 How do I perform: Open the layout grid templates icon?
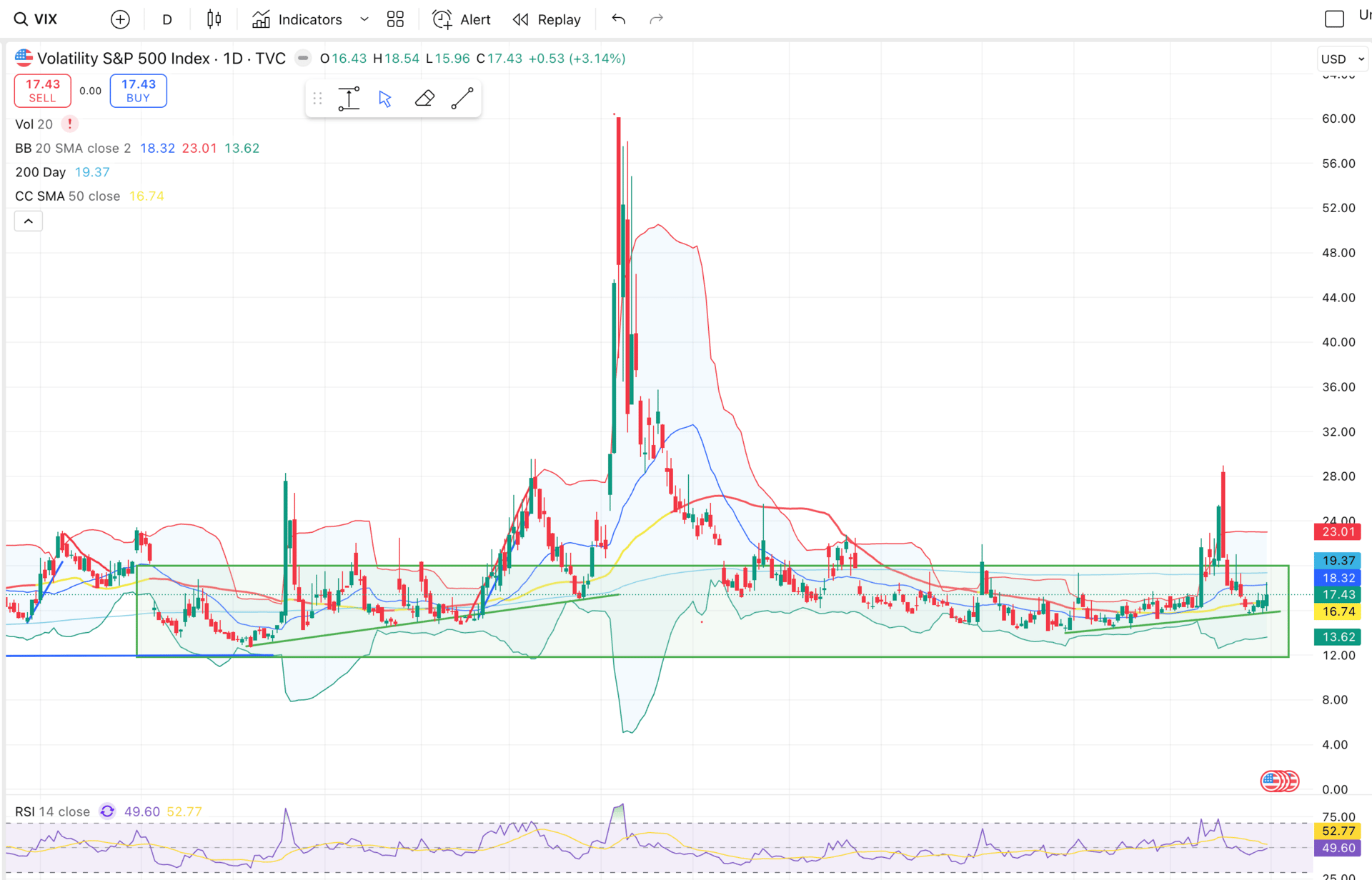395,19
